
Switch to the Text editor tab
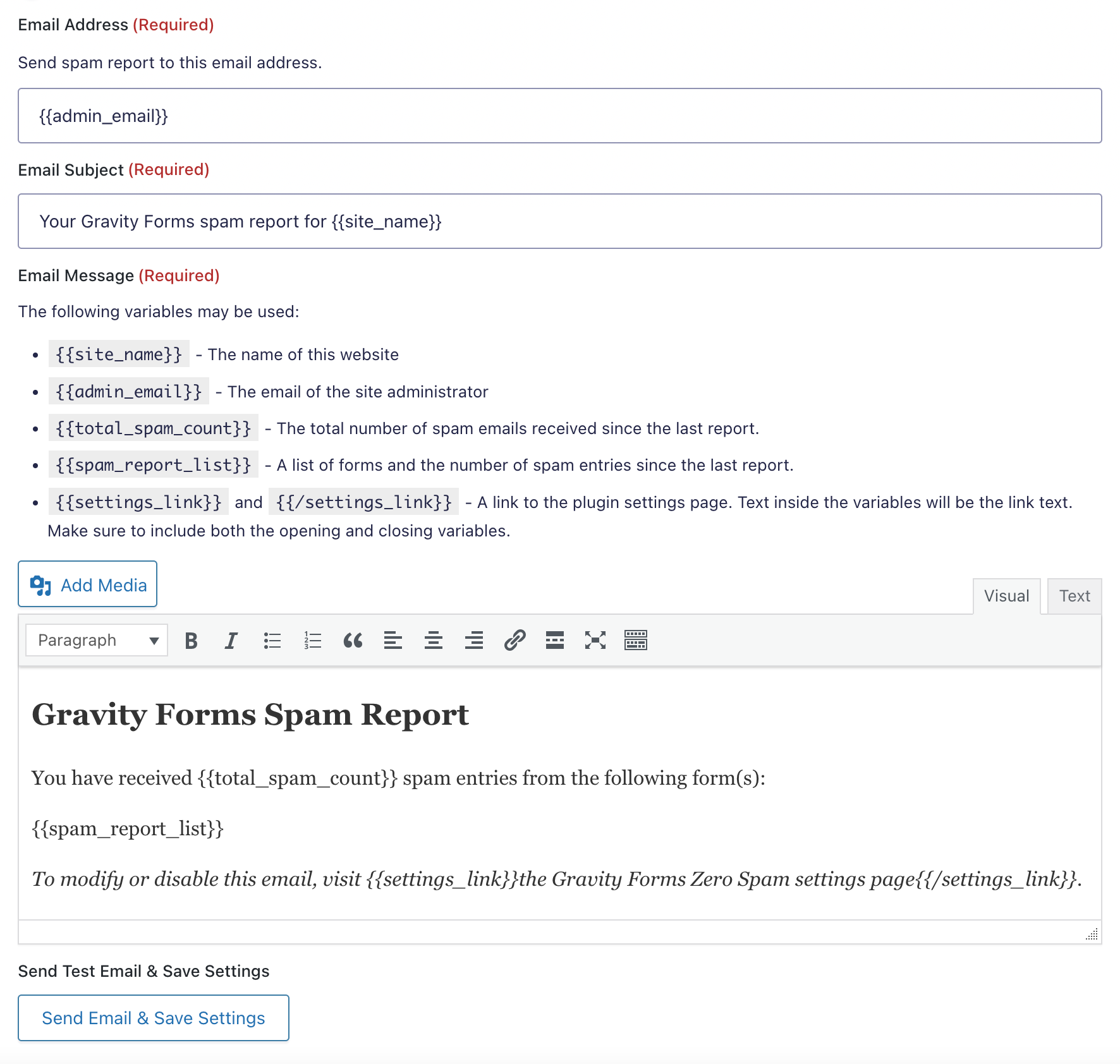click(x=1074, y=596)
